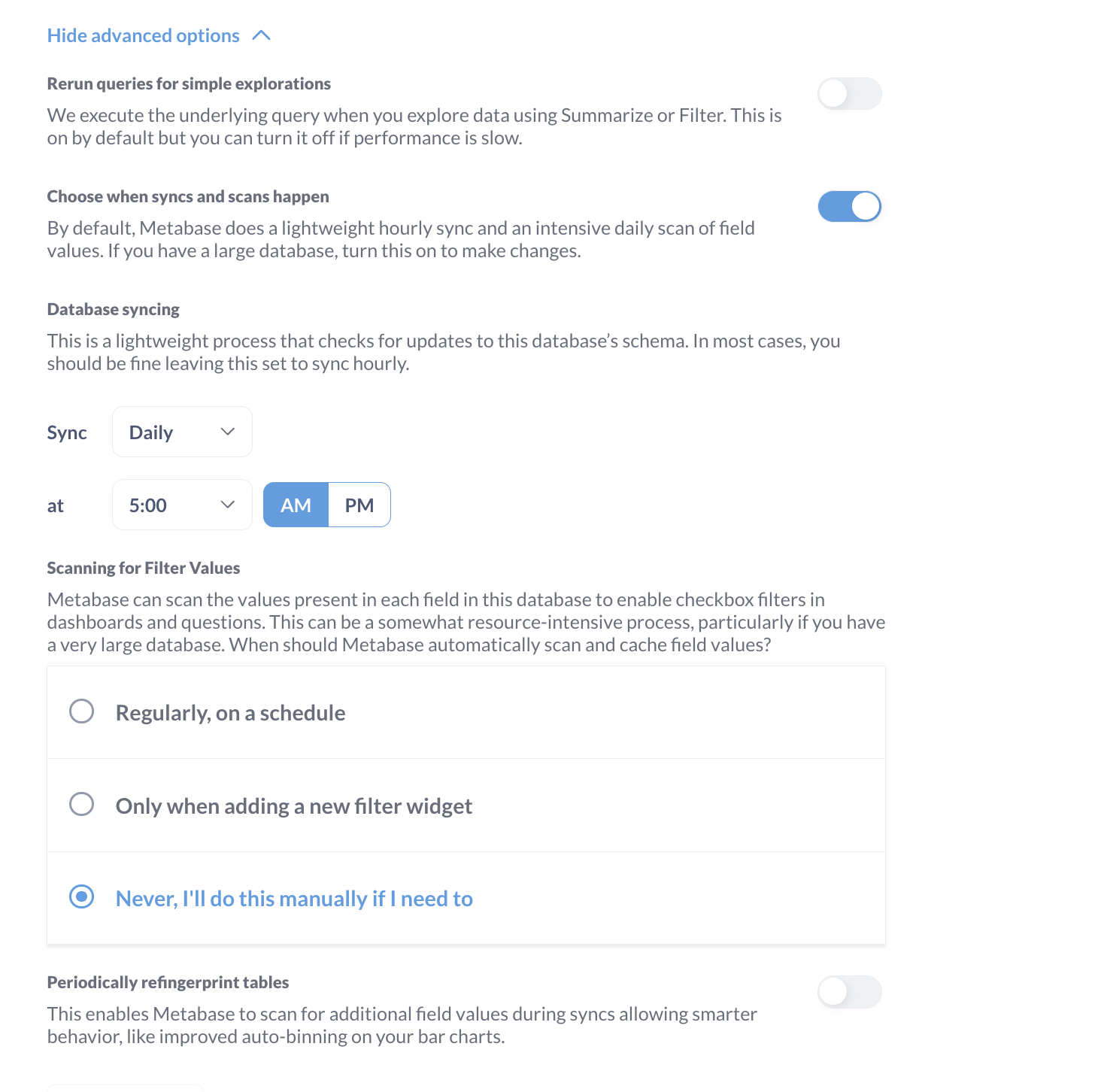
Task: Select Regularly, on a schedule radio button
Action: [x=81, y=711]
